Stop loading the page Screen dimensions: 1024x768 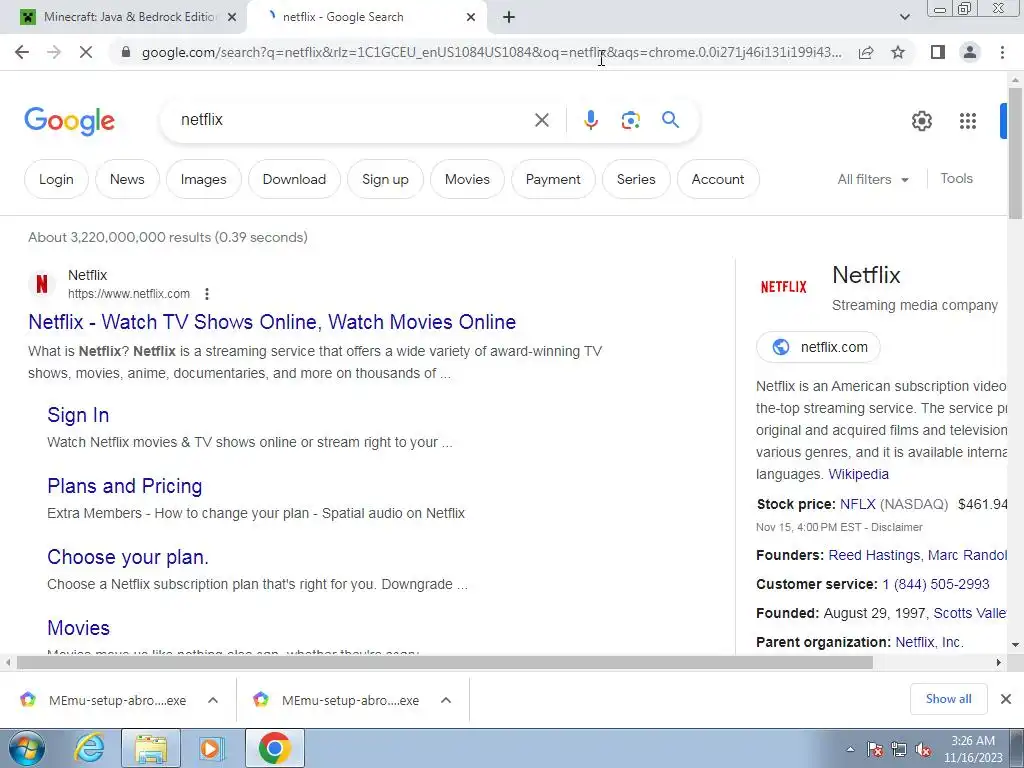[x=86, y=52]
